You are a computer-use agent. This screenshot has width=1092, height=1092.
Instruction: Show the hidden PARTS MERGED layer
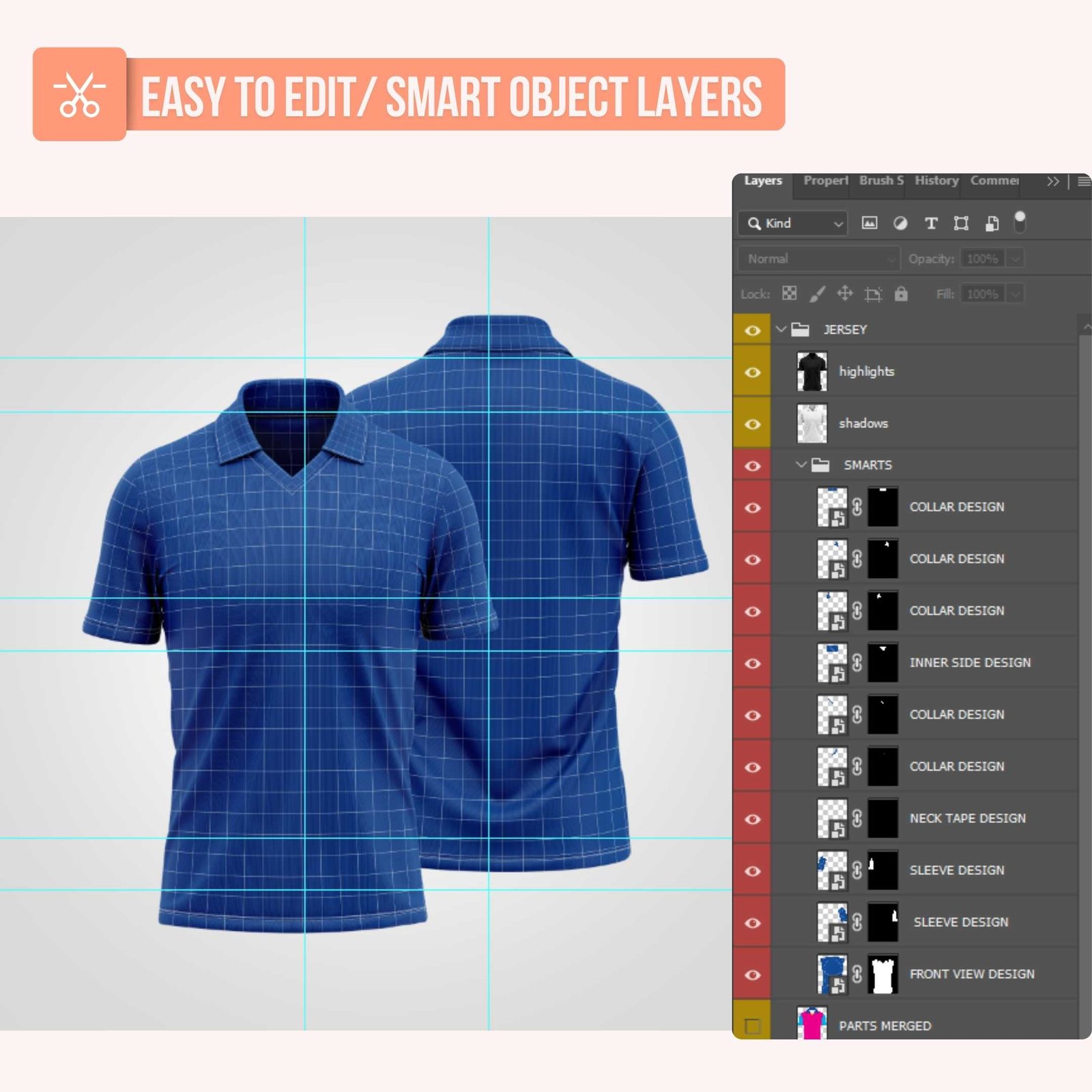(752, 1025)
